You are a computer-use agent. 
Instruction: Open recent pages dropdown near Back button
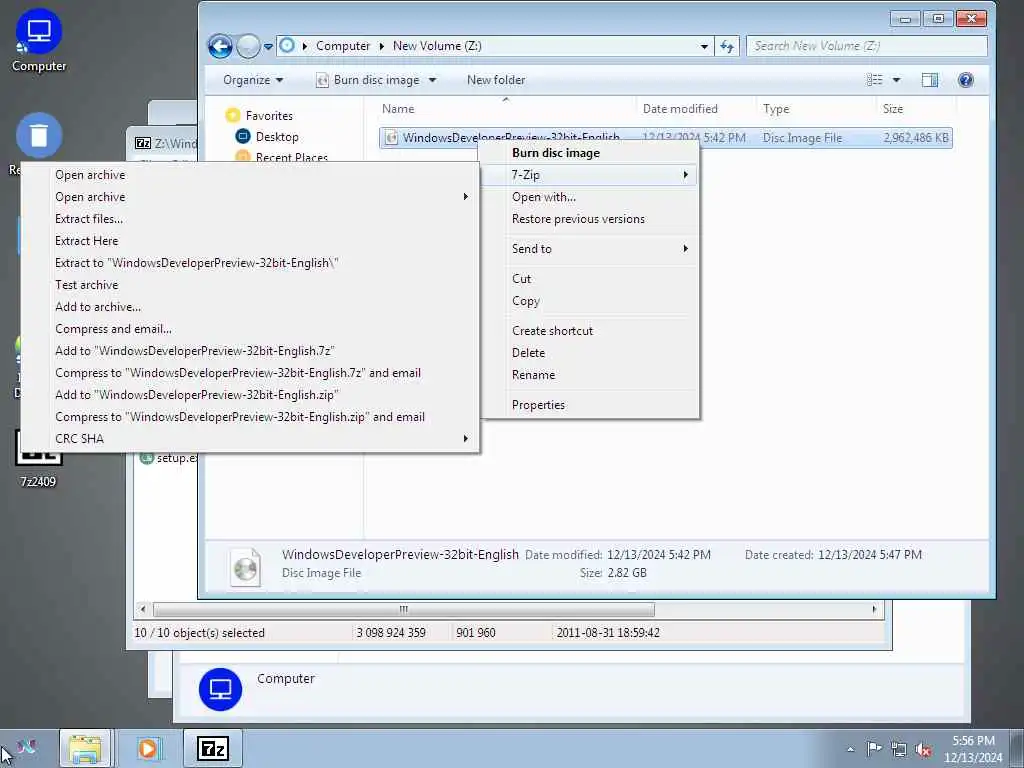pos(268,47)
